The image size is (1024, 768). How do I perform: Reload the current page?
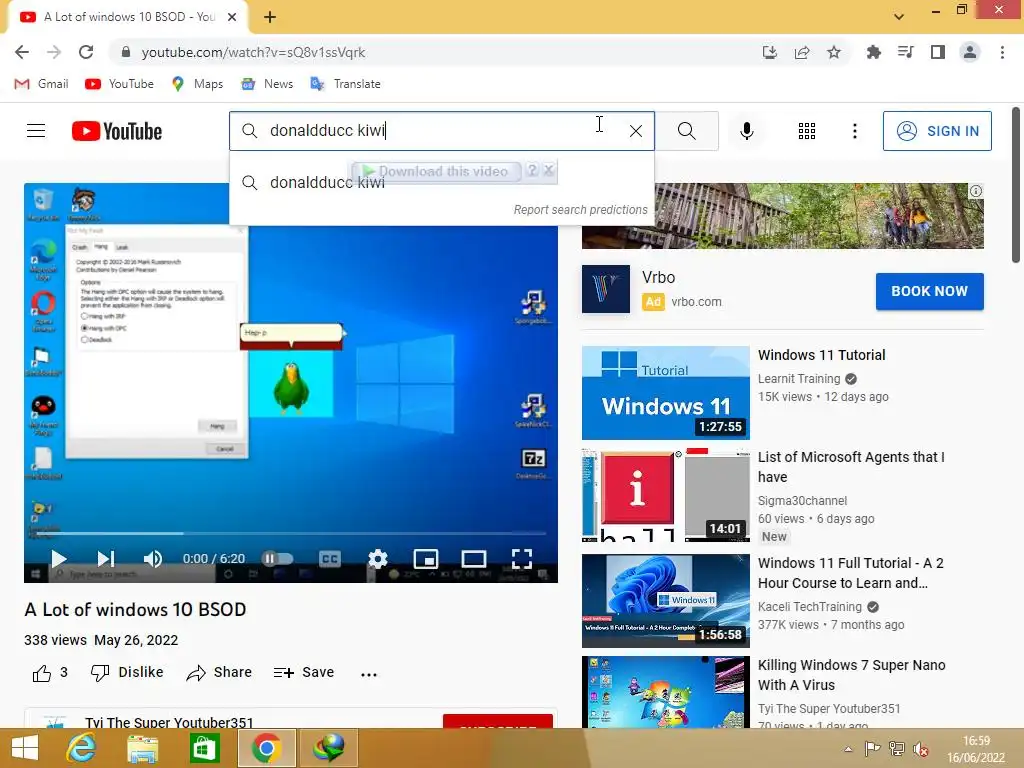pyautogui.click(x=86, y=52)
